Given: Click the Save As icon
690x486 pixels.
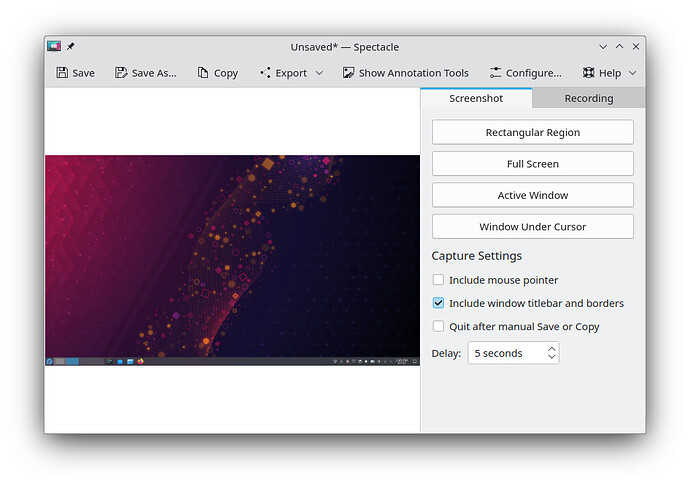Looking at the screenshot, I should 121,73.
